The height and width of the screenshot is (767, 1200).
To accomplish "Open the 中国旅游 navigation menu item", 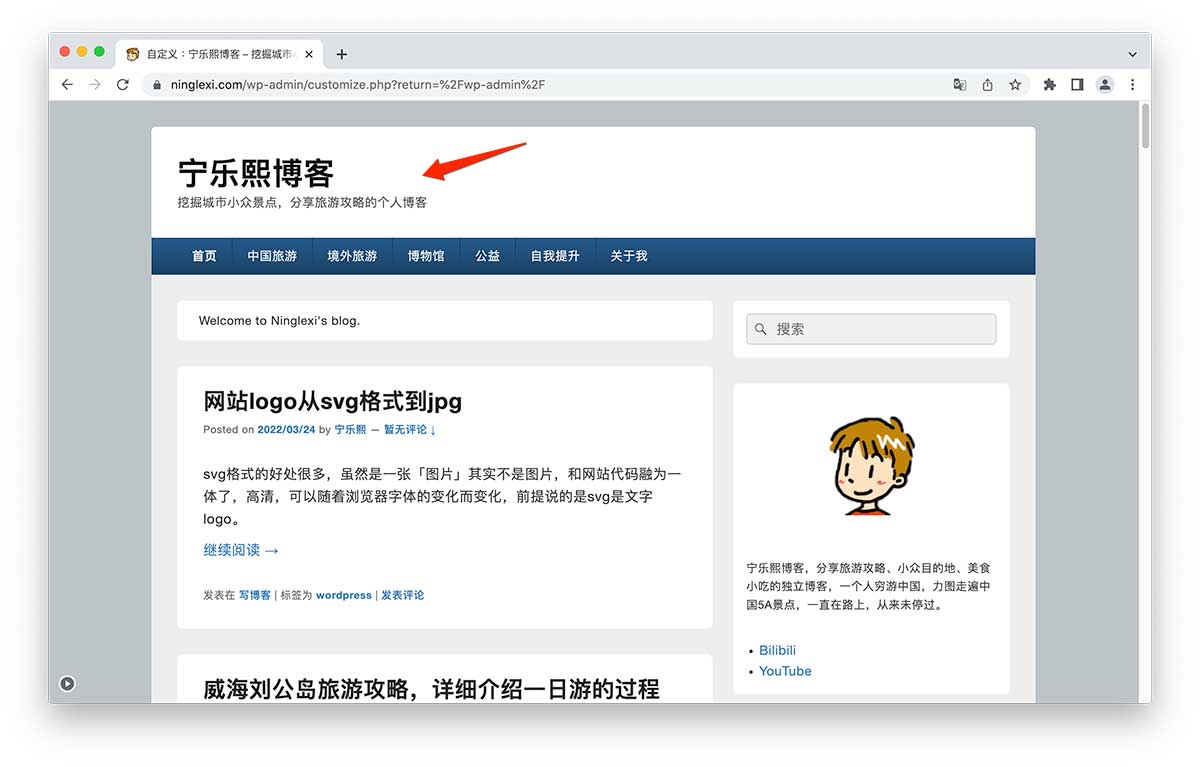I will 272,256.
